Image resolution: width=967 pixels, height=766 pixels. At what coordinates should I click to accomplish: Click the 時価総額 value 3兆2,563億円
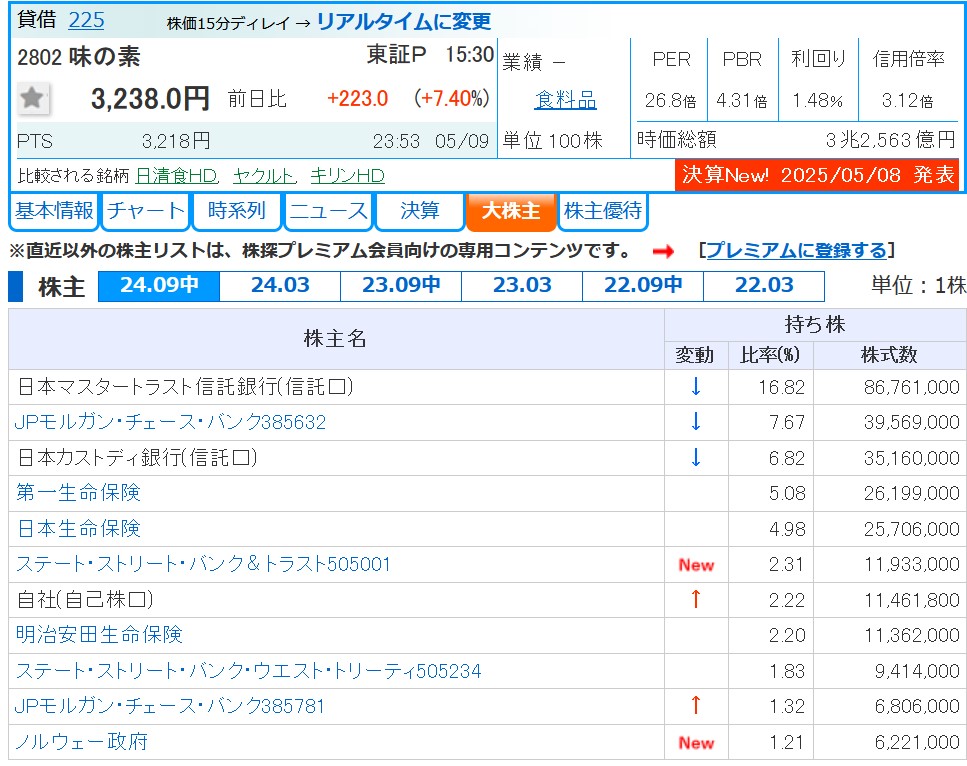891,140
